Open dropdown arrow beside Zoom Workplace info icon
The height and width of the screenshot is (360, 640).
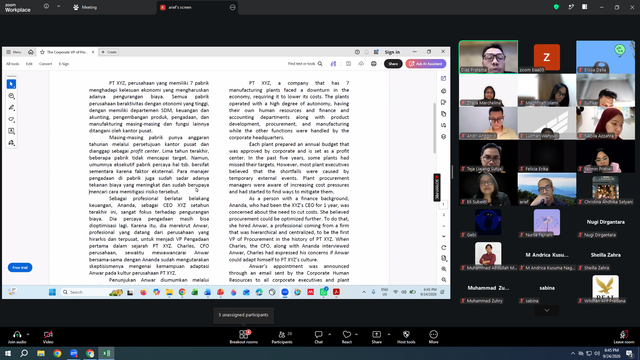pos(58,7)
